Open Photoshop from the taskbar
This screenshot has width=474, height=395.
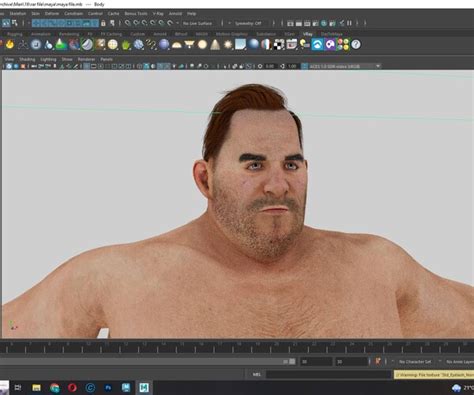click(108, 388)
